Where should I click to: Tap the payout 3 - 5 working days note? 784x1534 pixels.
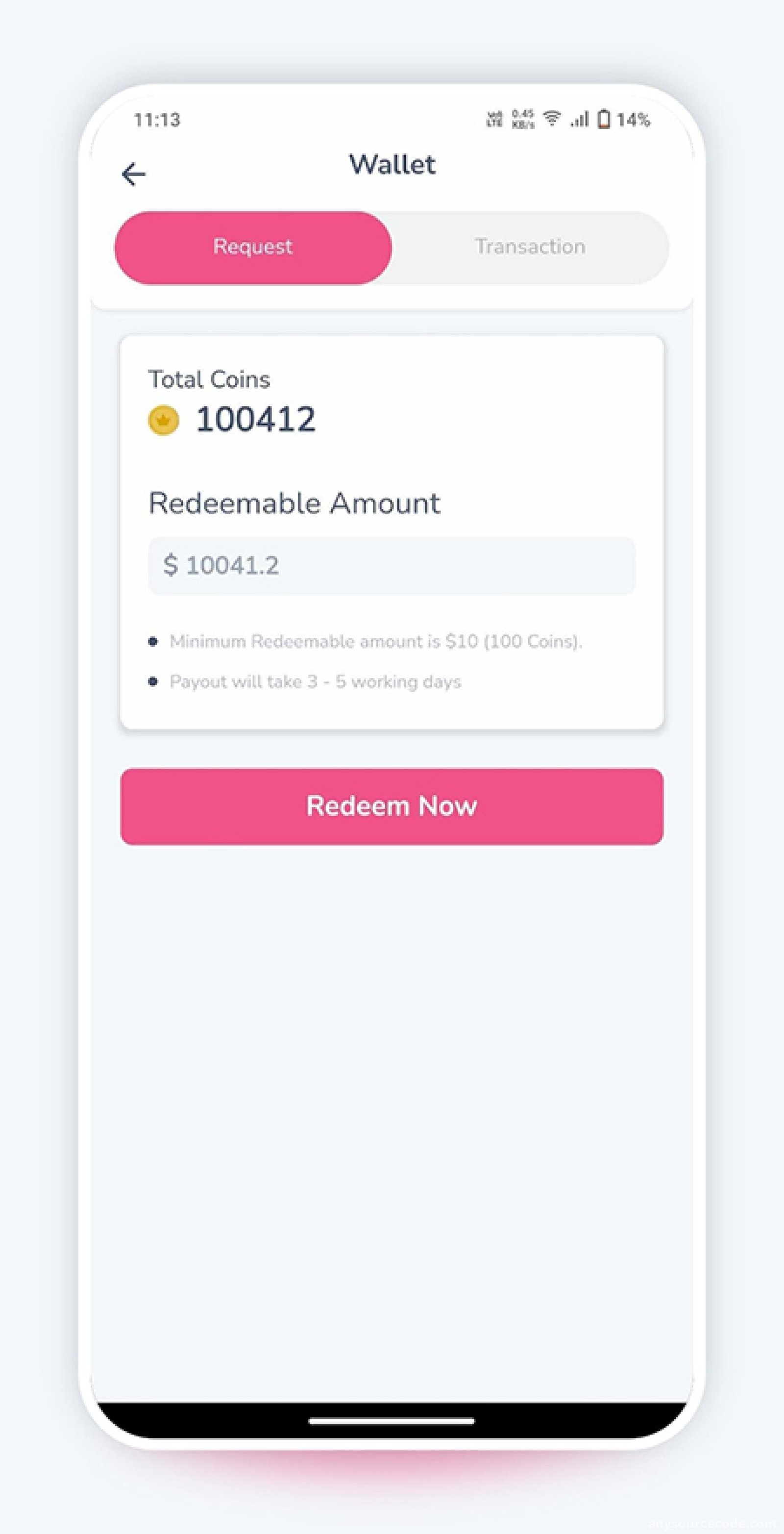[x=316, y=682]
